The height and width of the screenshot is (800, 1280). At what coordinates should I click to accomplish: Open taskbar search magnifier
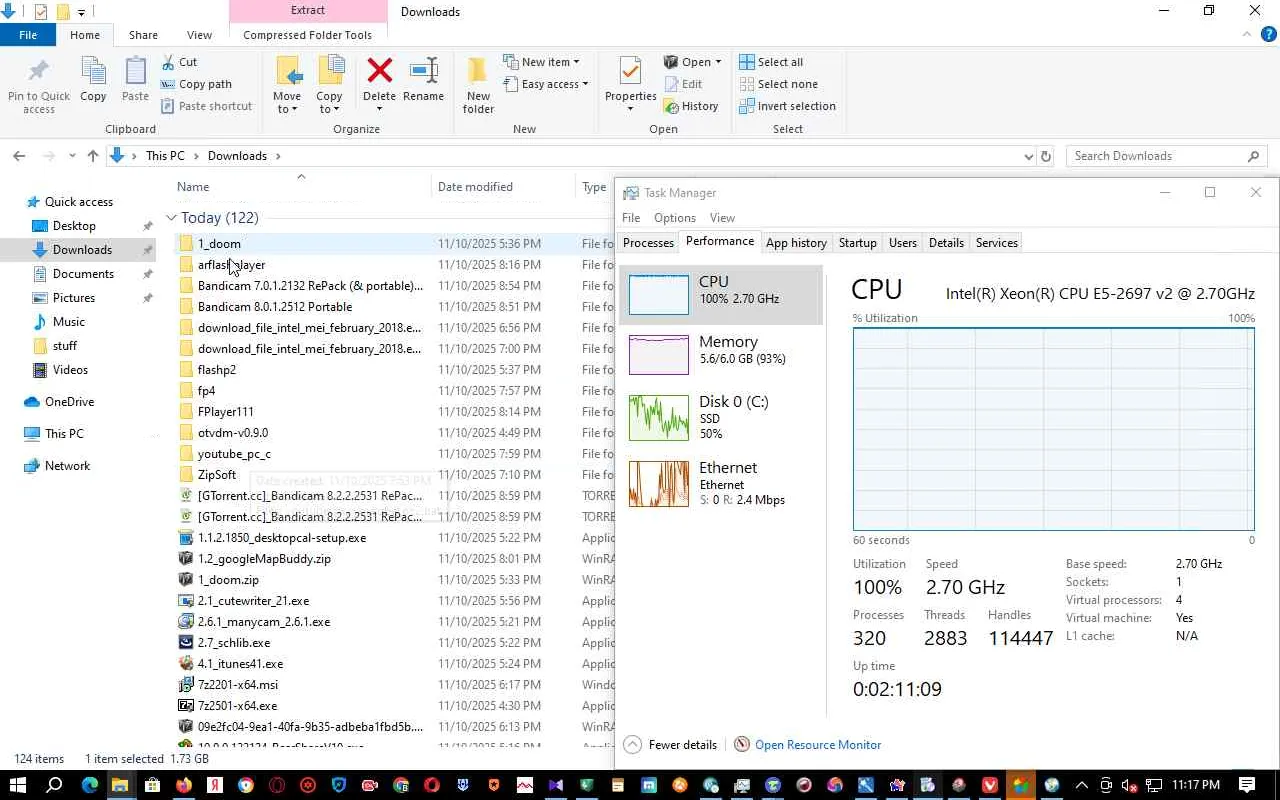point(54,785)
